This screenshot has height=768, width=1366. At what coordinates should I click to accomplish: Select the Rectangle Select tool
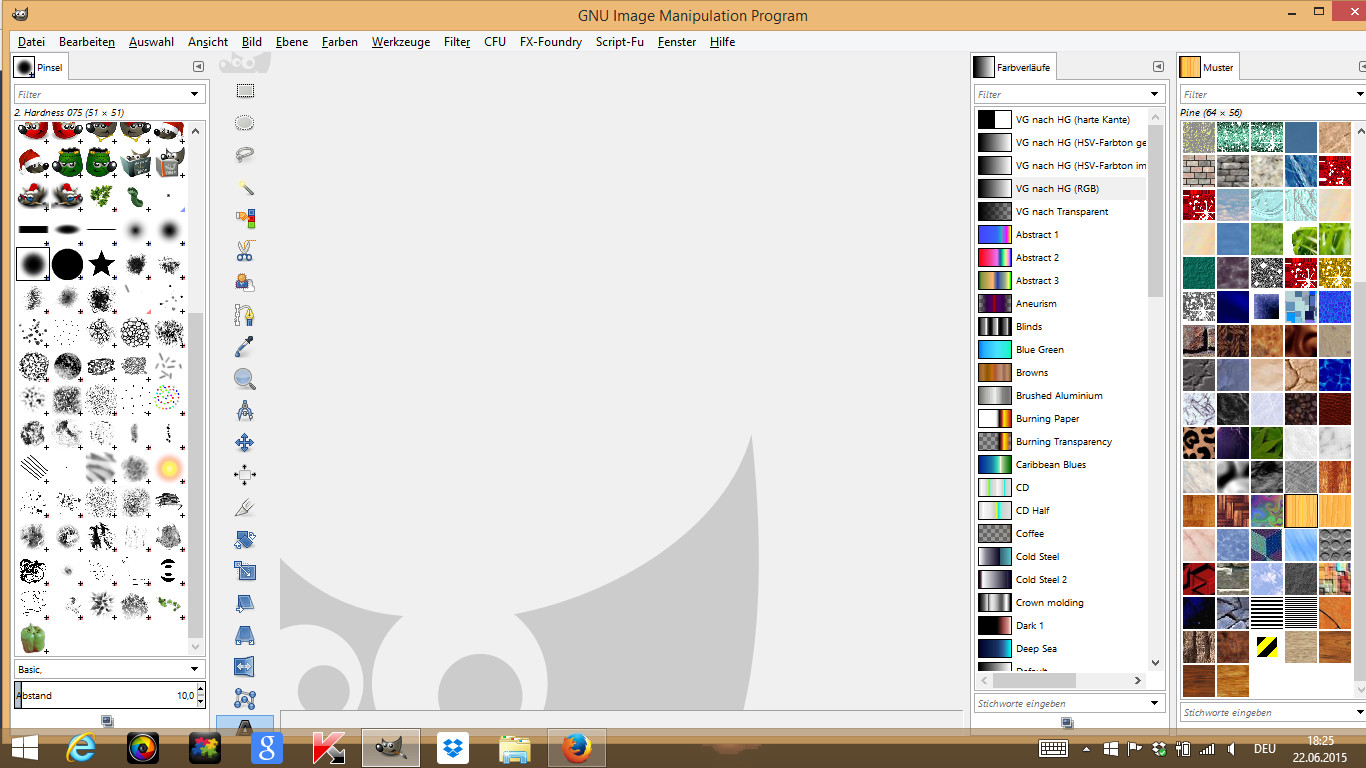pos(245,91)
